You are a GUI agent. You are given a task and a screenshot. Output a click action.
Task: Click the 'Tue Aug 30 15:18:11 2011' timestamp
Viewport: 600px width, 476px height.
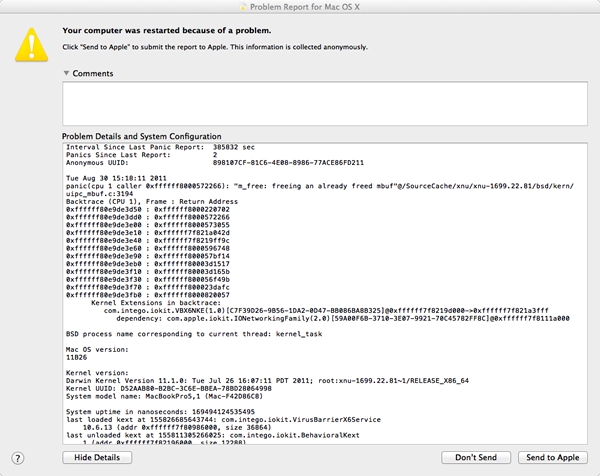116,178
